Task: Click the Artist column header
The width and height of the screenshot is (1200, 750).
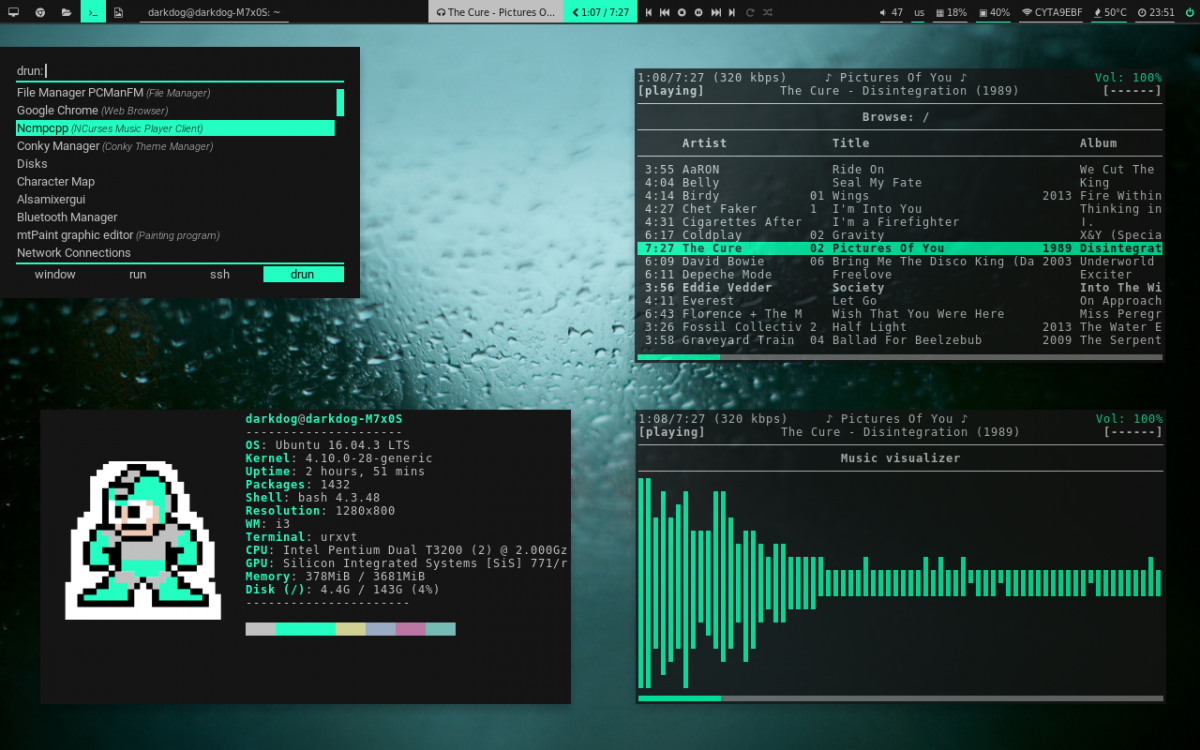Action: [x=704, y=143]
